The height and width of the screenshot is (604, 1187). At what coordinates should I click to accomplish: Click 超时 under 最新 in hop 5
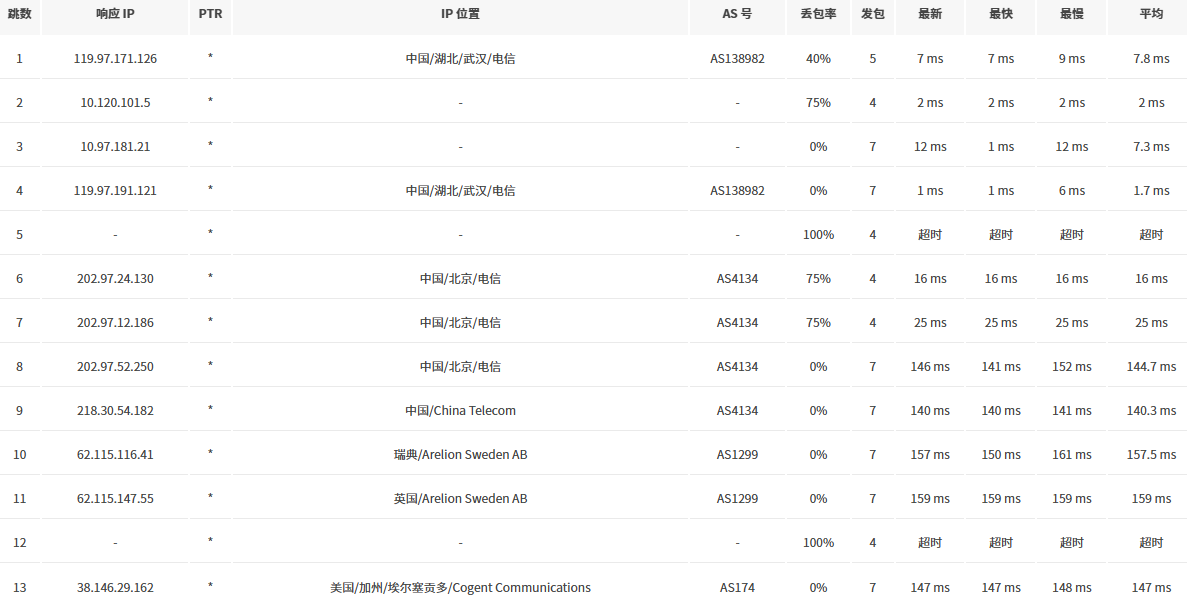[930, 235]
